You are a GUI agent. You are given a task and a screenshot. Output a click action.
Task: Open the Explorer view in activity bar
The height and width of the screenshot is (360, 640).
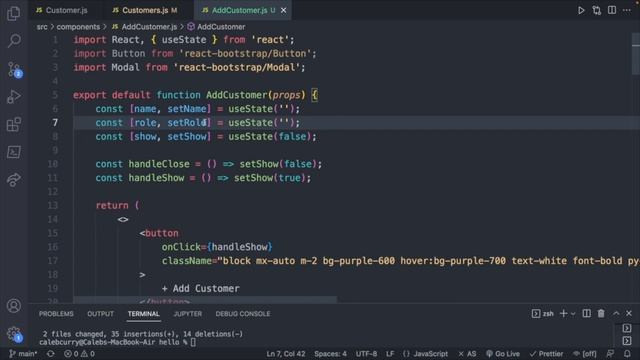(13, 13)
